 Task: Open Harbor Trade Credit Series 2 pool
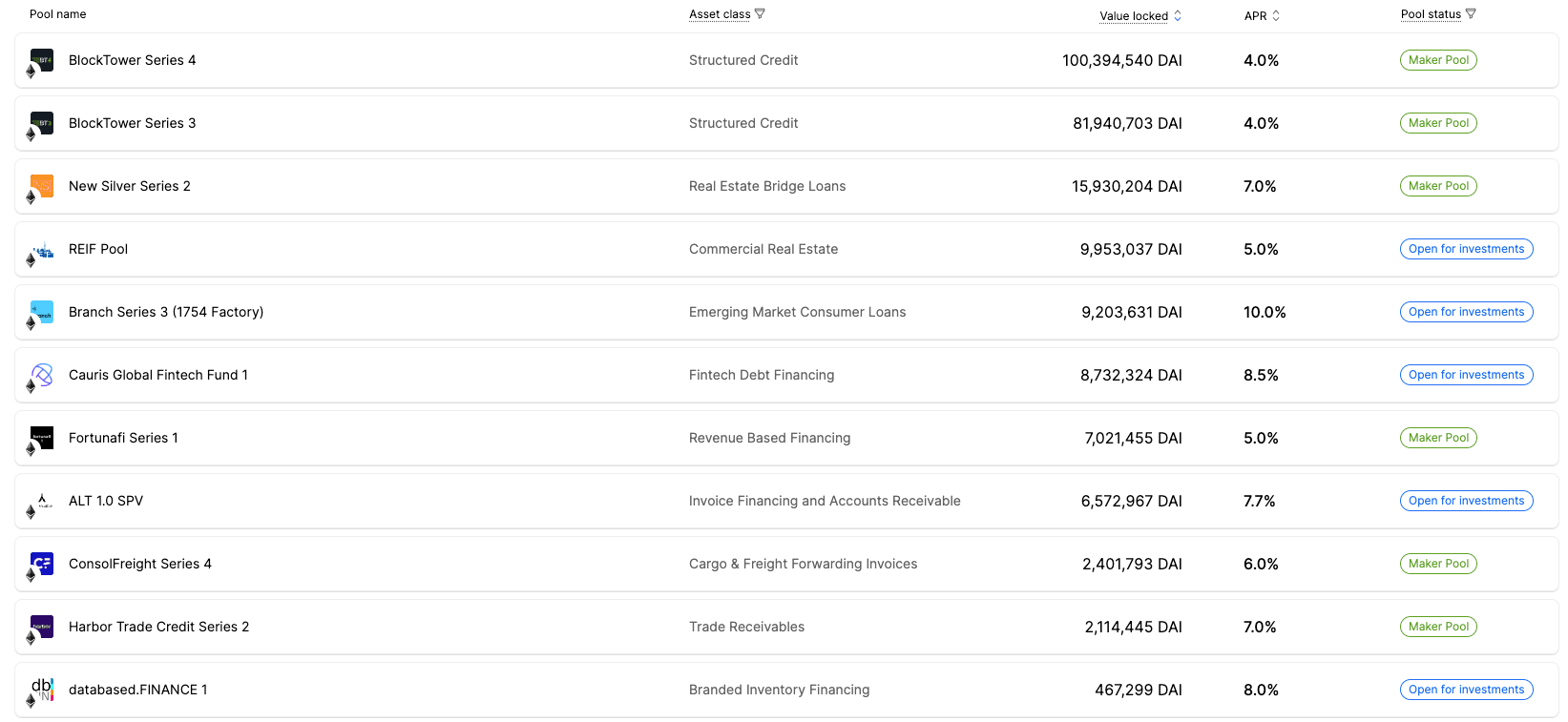click(158, 627)
